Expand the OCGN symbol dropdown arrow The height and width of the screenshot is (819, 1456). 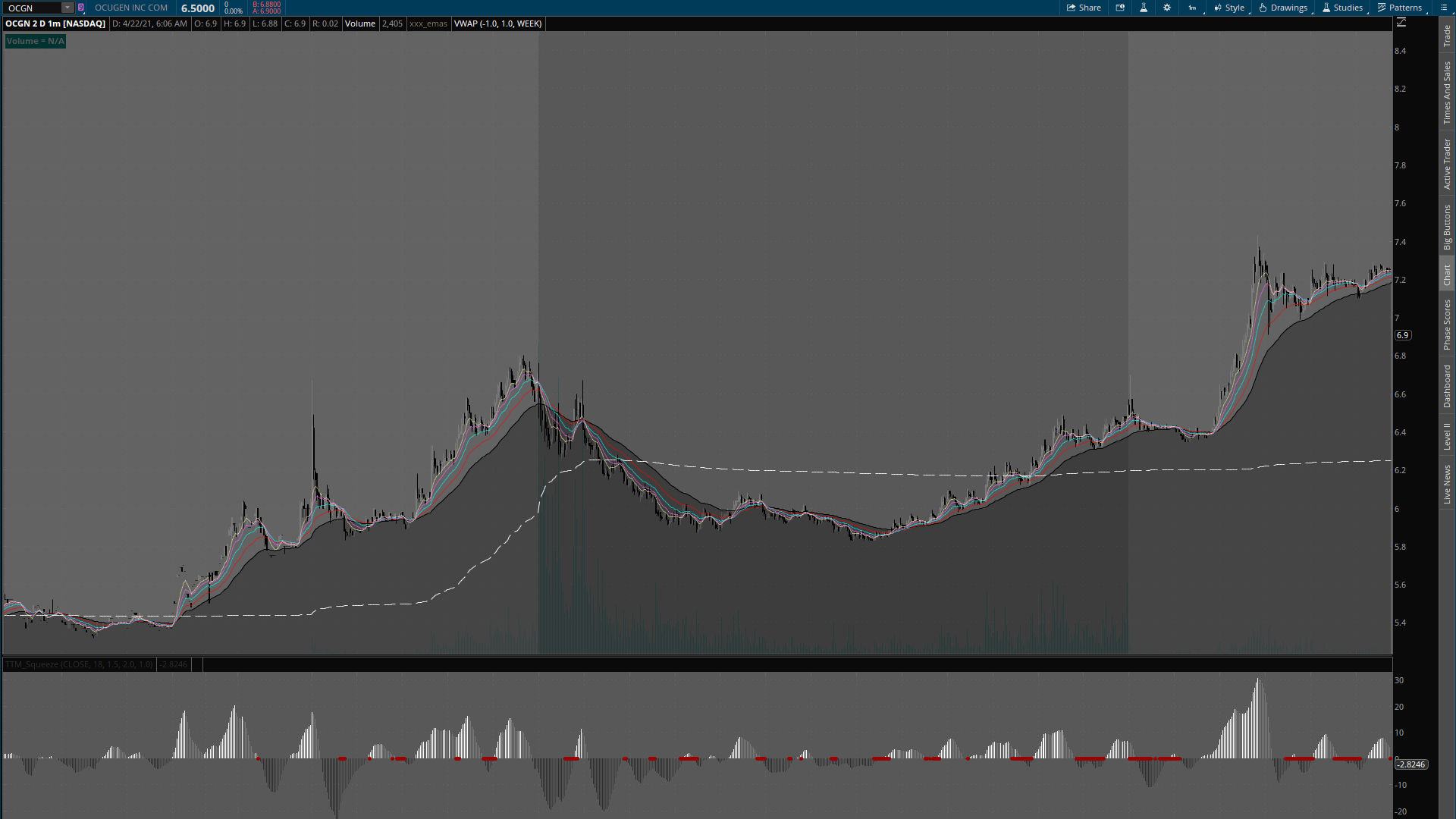(x=67, y=8)
